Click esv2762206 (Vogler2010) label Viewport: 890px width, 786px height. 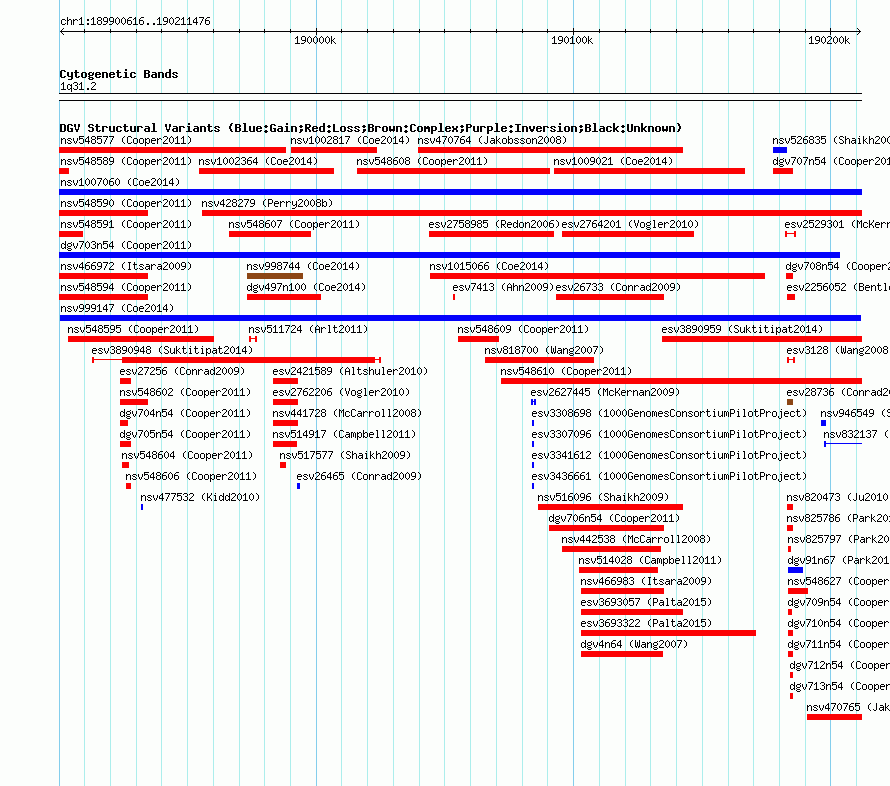tap(341, 392)
